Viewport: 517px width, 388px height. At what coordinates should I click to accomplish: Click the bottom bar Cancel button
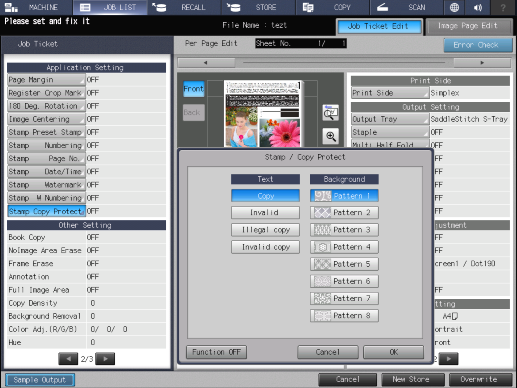pos(347,380)
